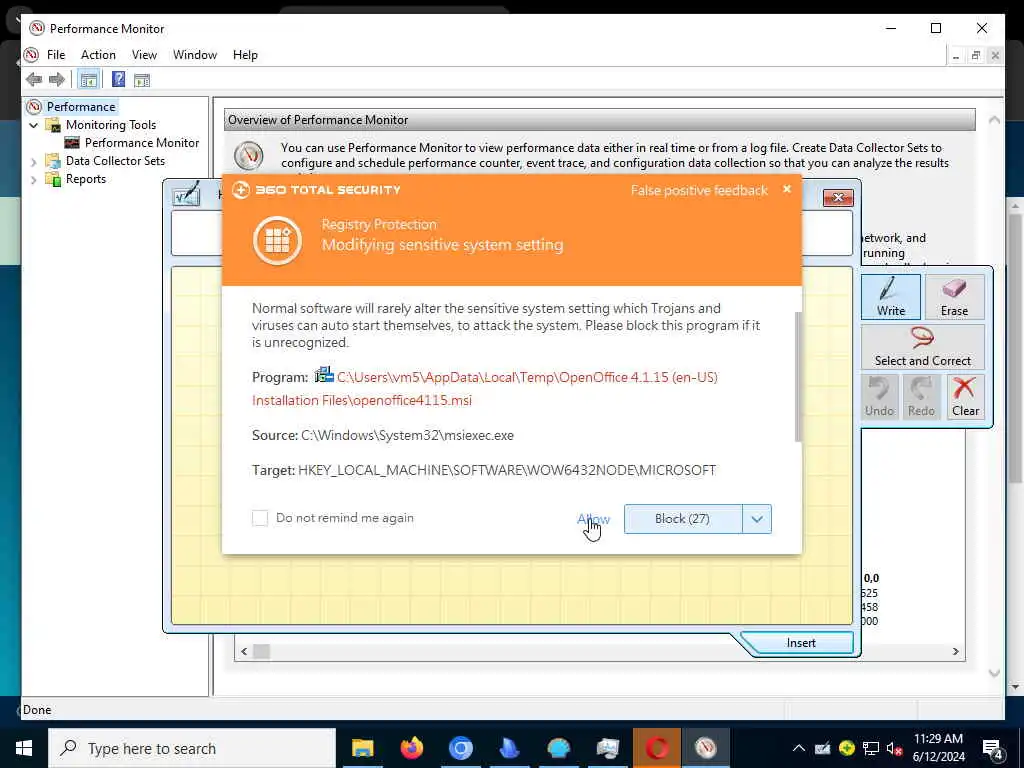1024x768 pixels.
Task: Check the Do not remind me again box
Action: coord(260,518)
